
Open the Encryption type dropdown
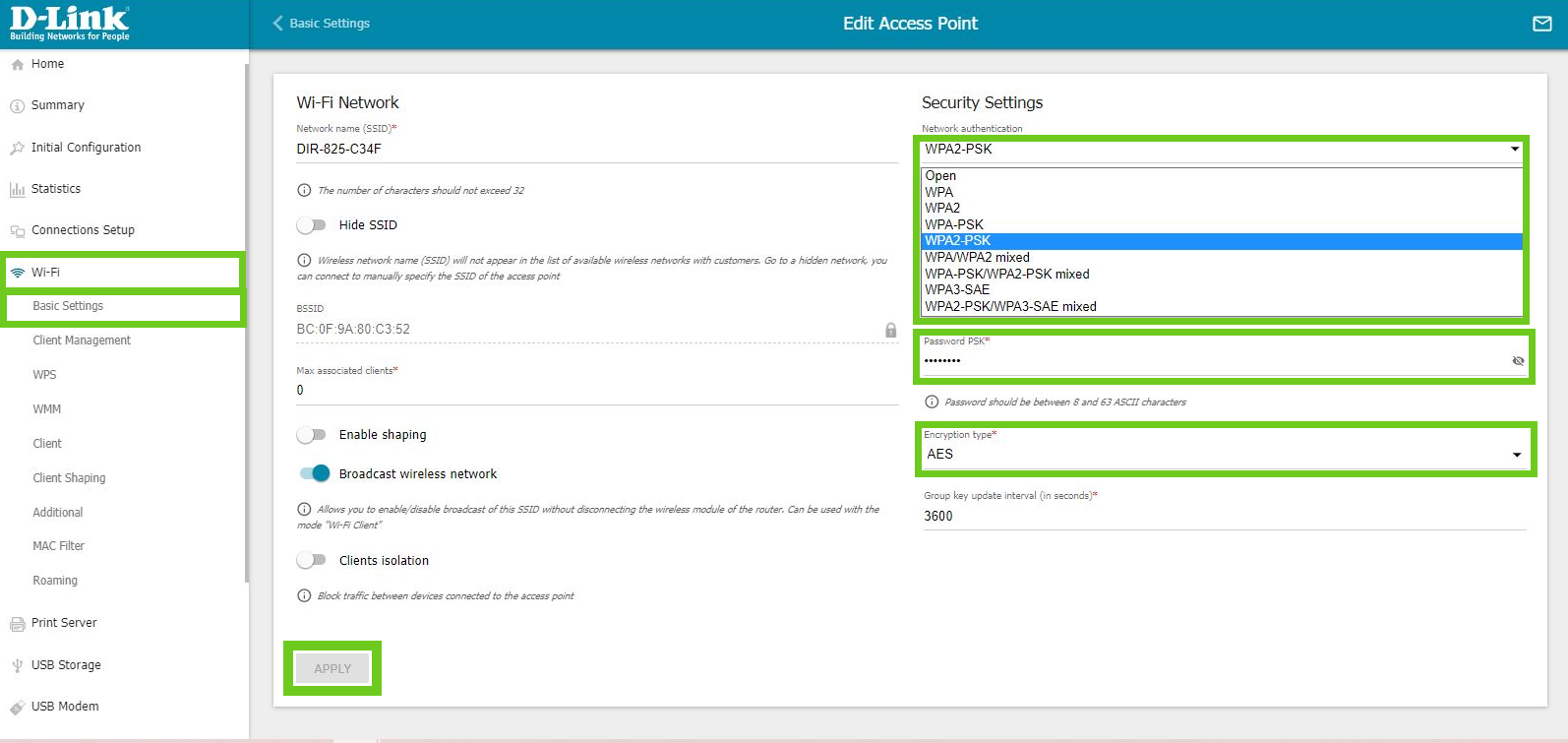pyautogui.click(x=1516, y=455)
